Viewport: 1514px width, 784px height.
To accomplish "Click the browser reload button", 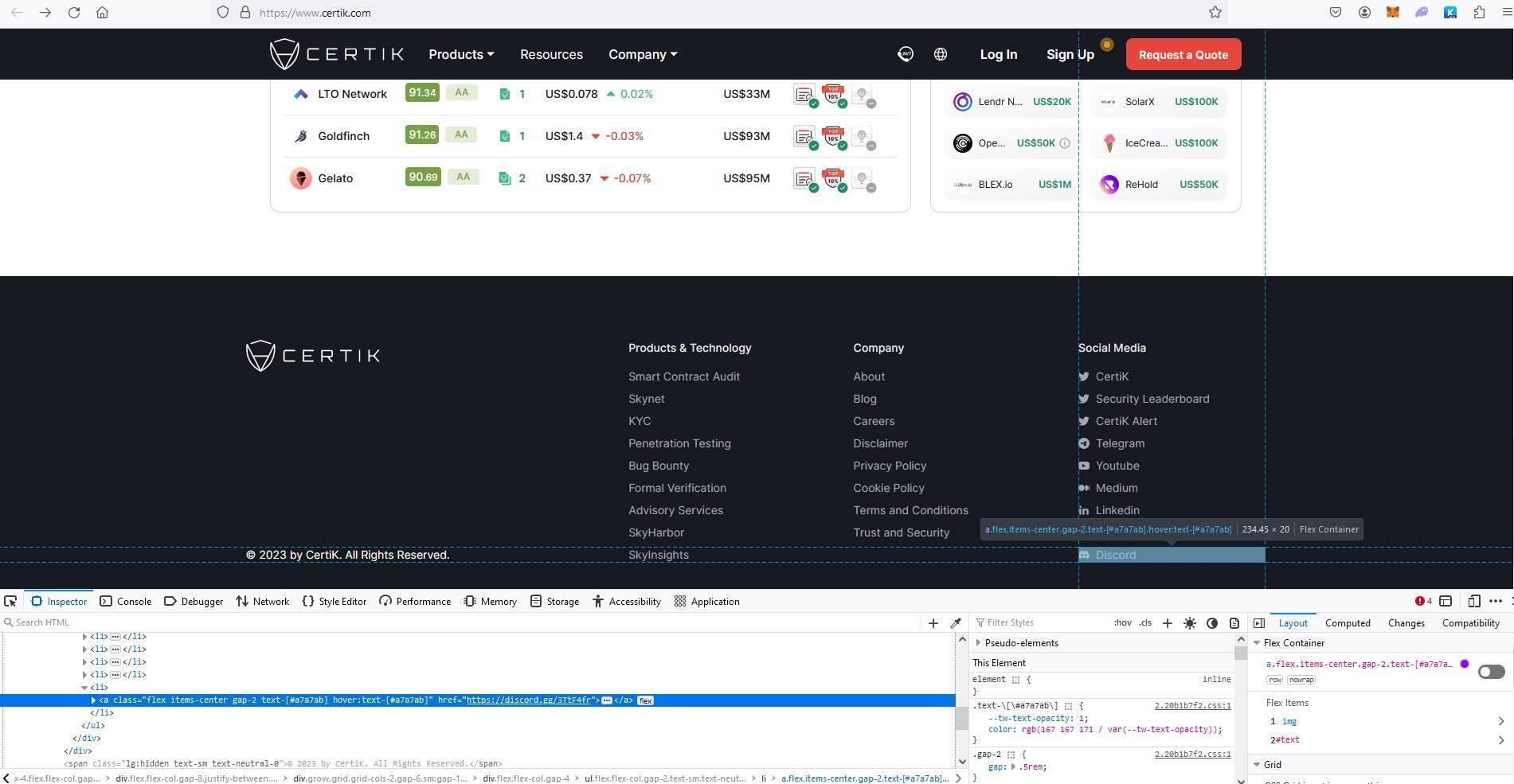I will [73, 13].
